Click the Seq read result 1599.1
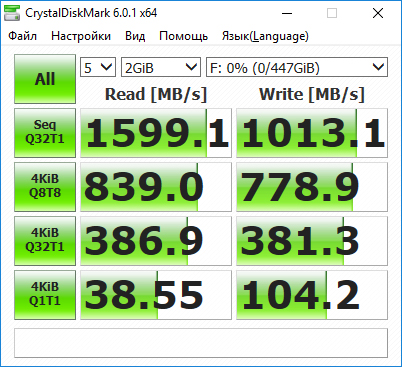The width and height of the screenshot is (402, 367). 156,133
